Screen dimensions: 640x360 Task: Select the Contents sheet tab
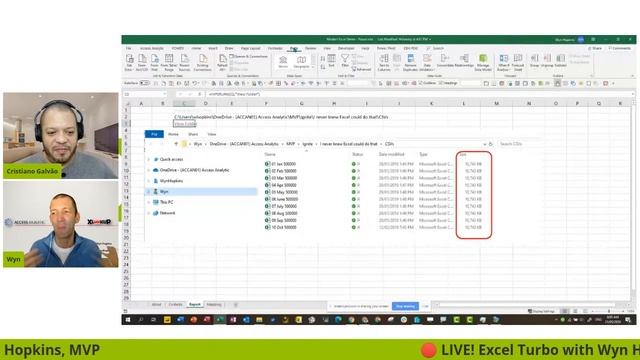click(176, 304)
